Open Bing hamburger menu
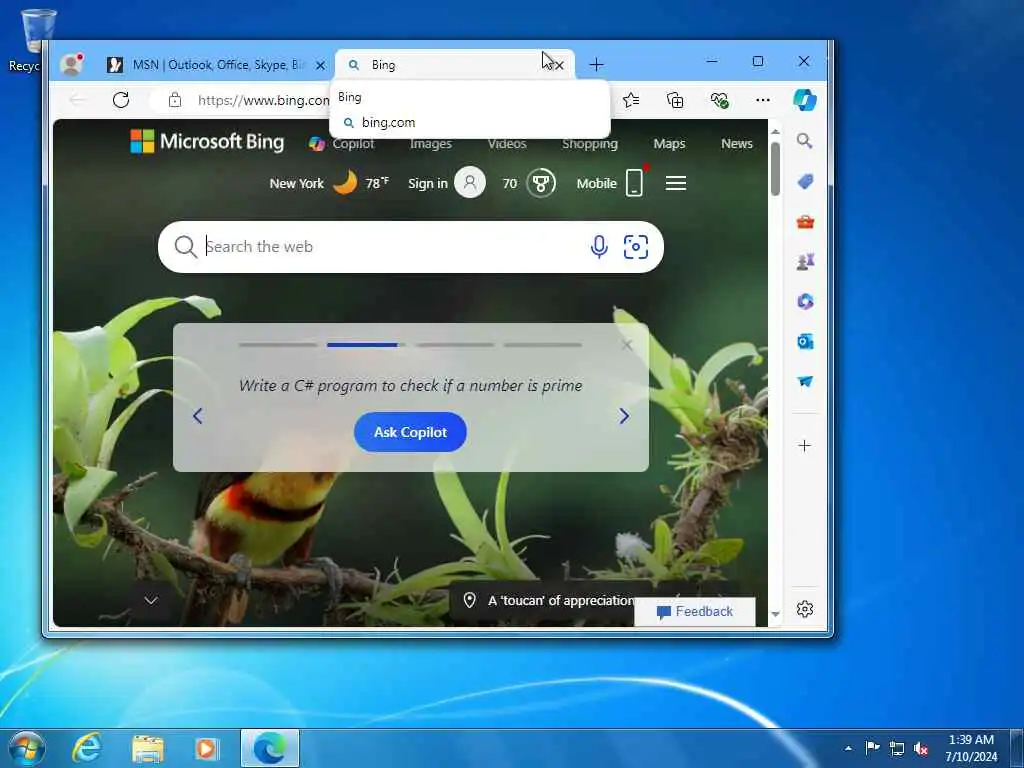Image resolution: width=1024 pixels, height=768 pixels. click(x=675, y=184)
